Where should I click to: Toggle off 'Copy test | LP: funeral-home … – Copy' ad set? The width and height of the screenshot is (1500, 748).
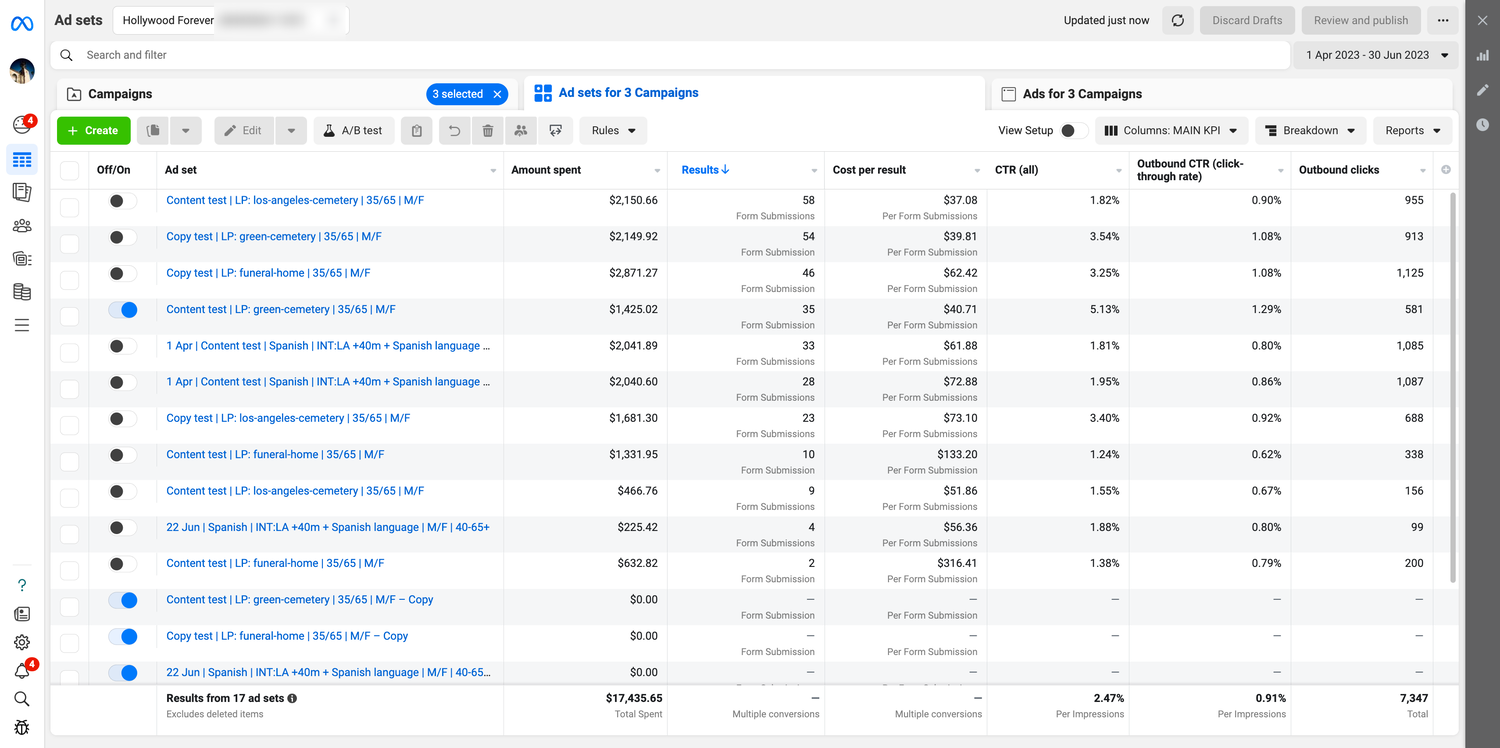coord(122,637)
